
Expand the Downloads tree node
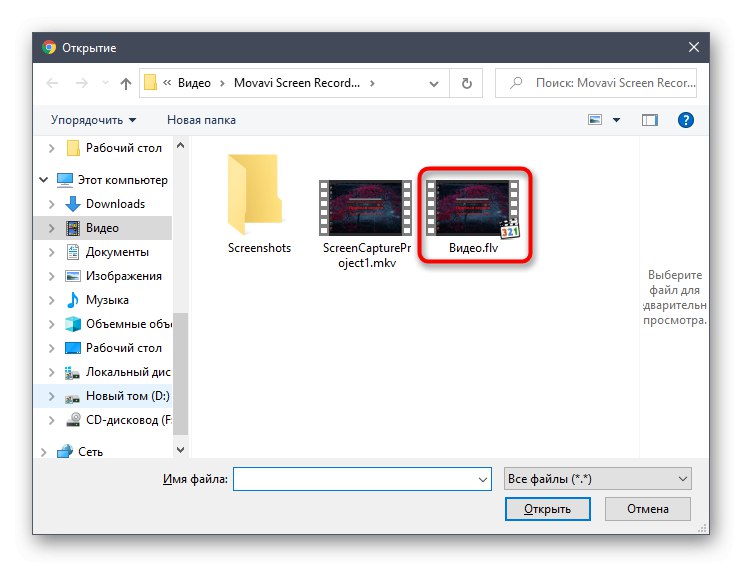click(x=52, y=204)
